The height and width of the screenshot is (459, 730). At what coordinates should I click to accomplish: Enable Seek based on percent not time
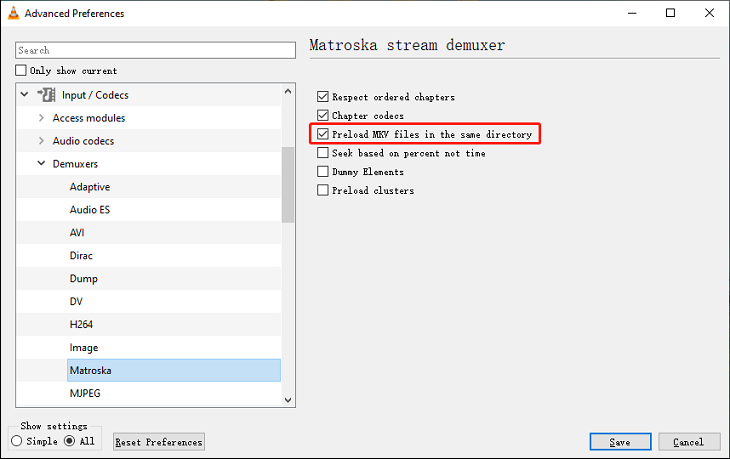coord(323,153)
